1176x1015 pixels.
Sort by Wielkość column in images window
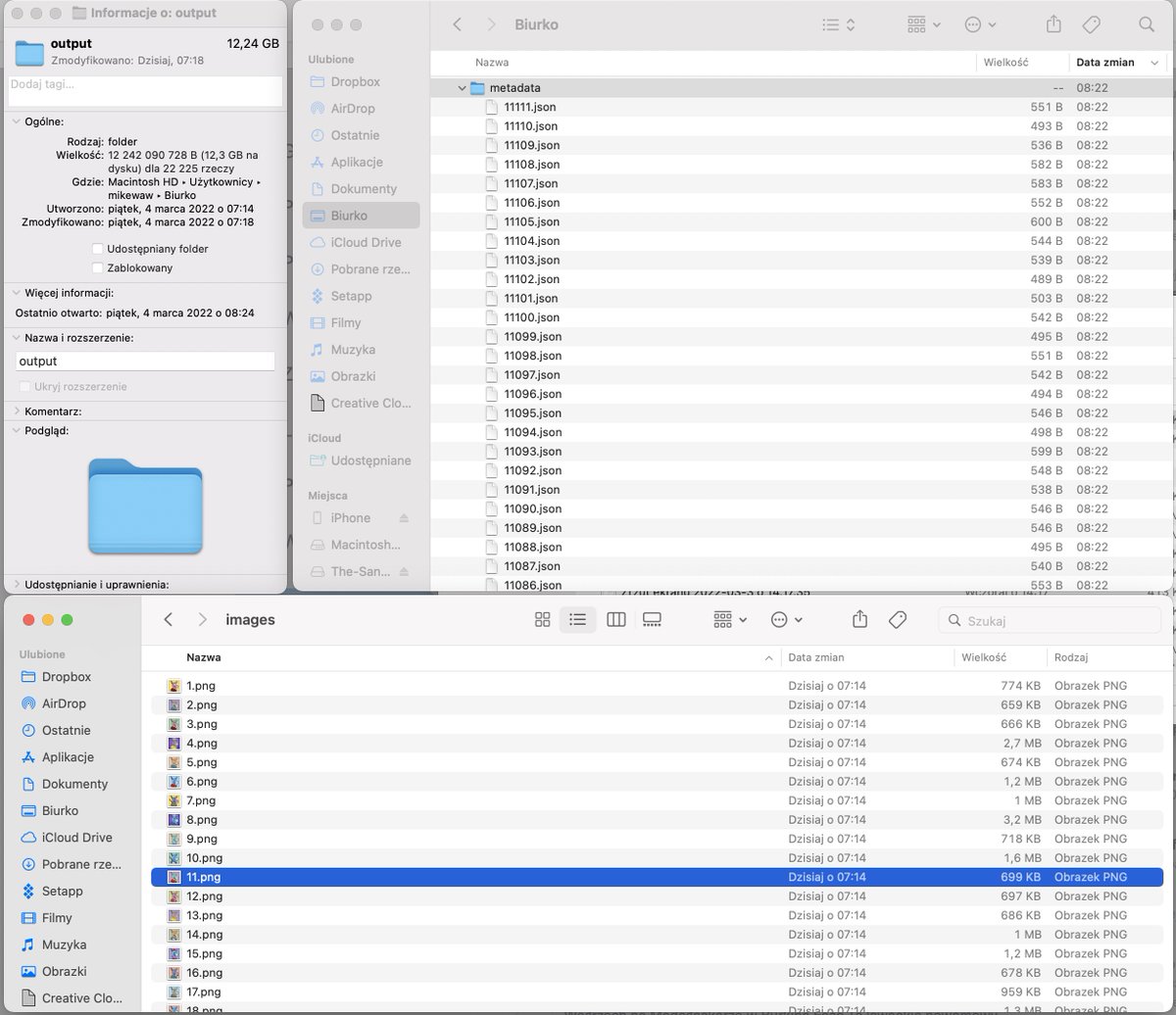click(x=984, y=657)
